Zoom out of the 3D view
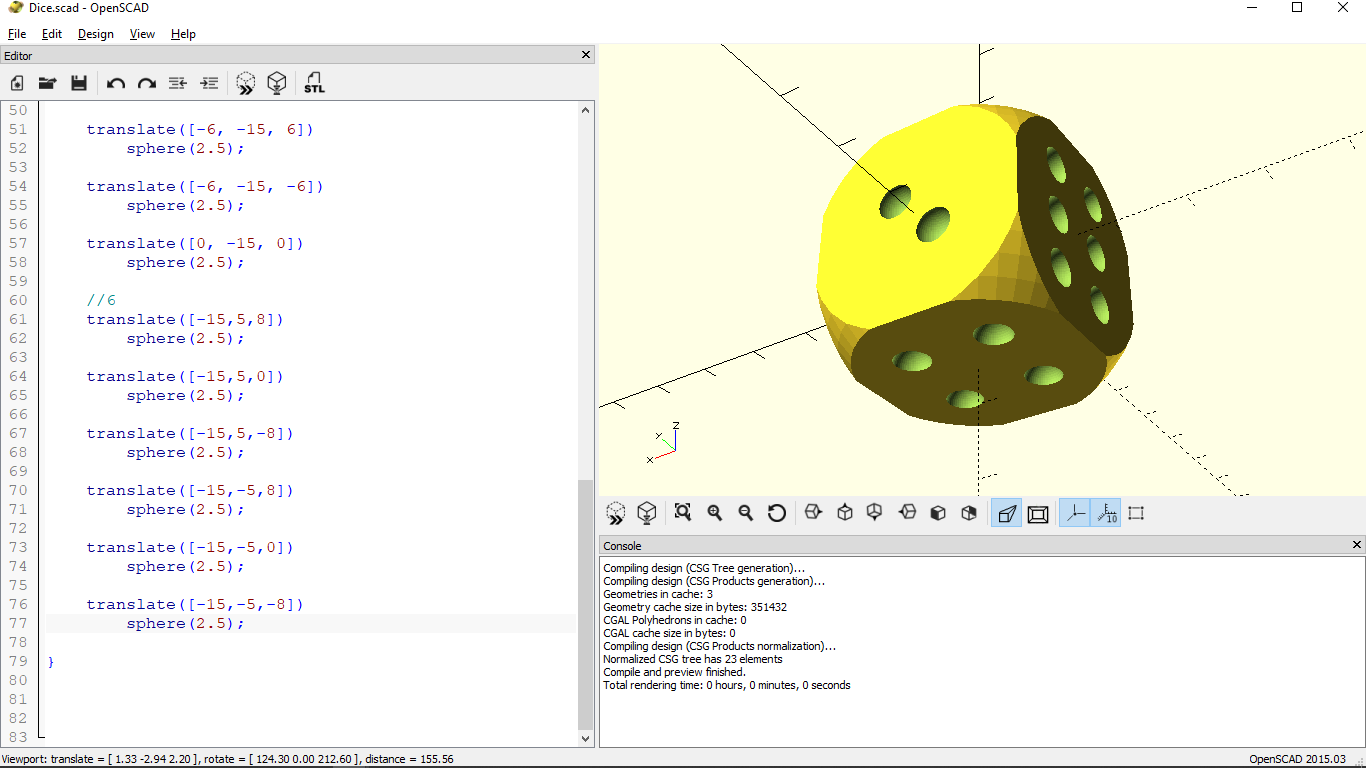1366x768 pixels. click(746, 513)
